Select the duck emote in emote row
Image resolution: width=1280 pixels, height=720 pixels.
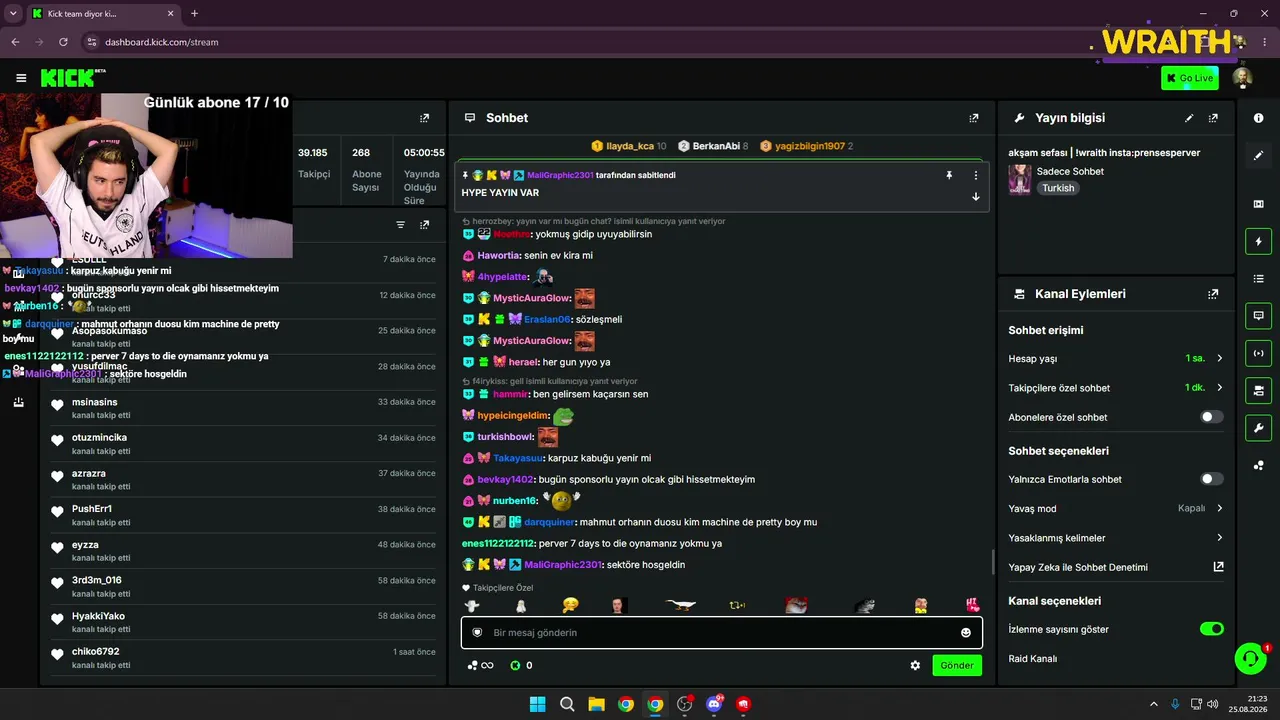click(x=680, y=605)
